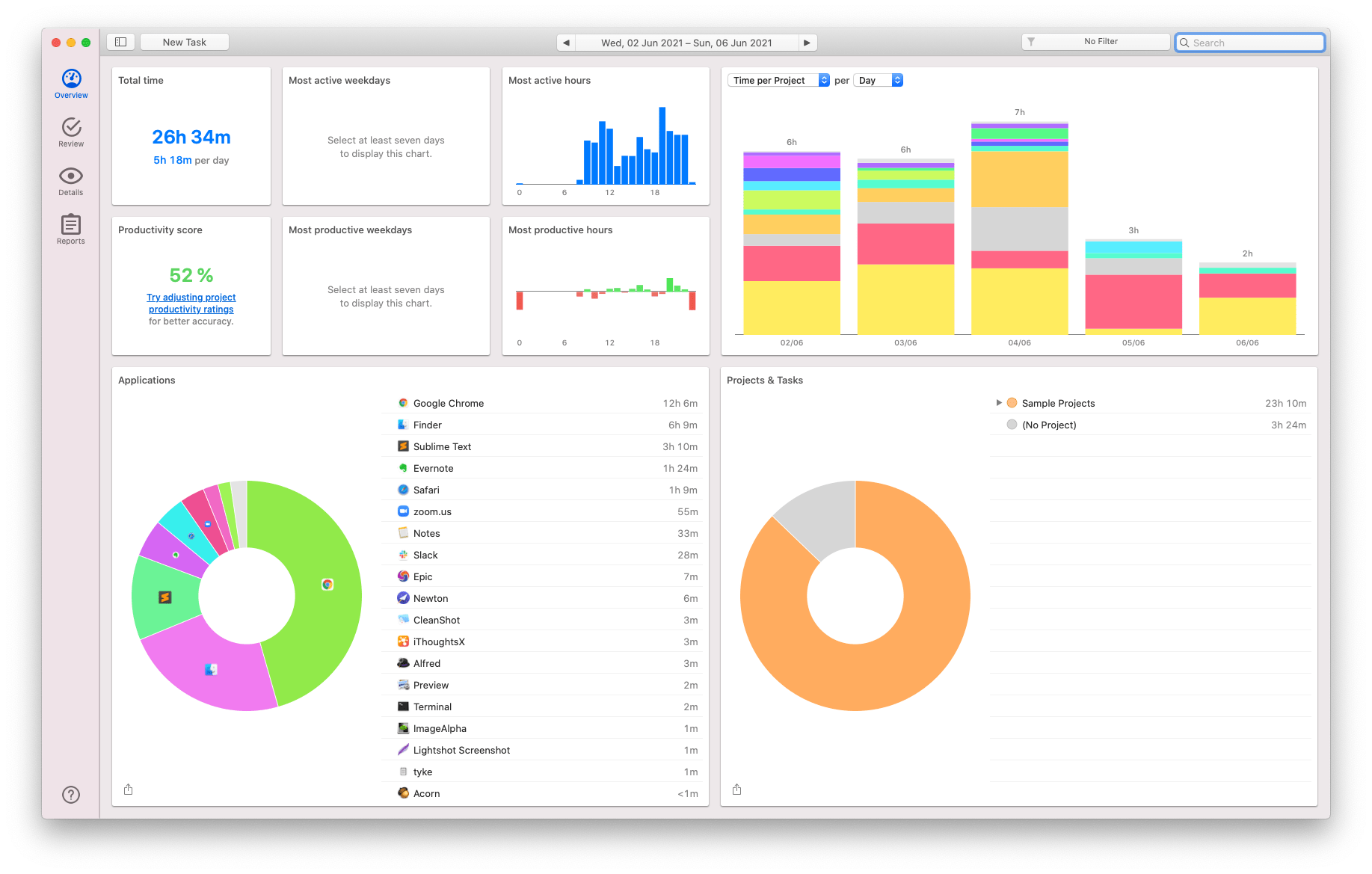Go to the next date range
Screen dimensions: 1372x874
point(807,43)
